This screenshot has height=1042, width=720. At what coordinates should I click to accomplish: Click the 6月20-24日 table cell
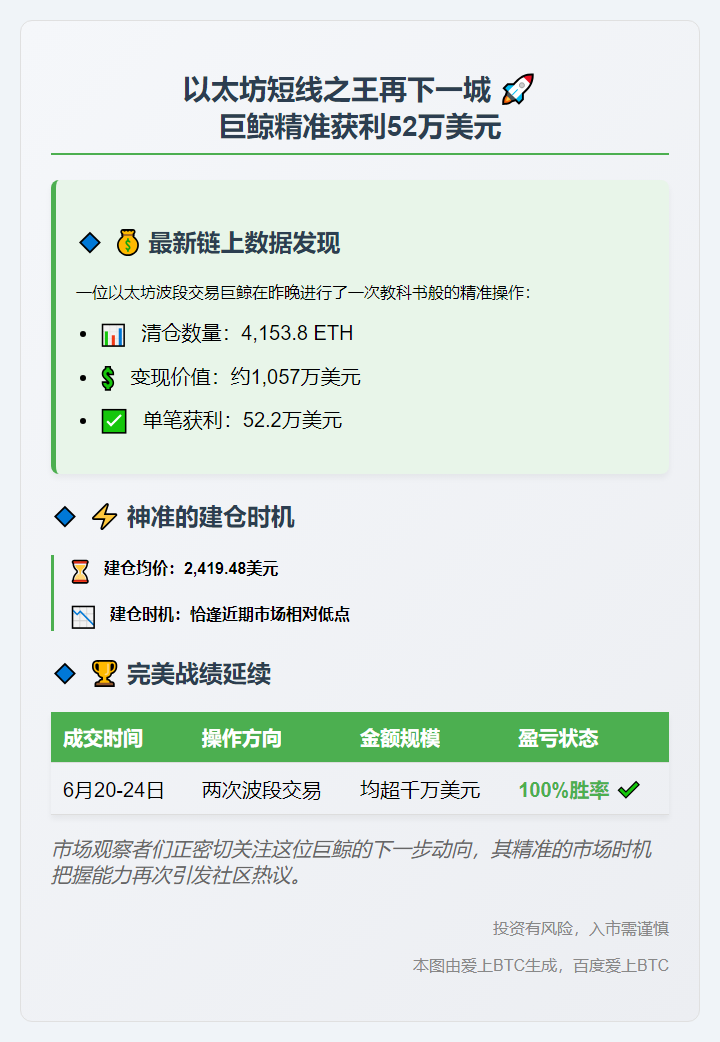click(x=113, y=790)
